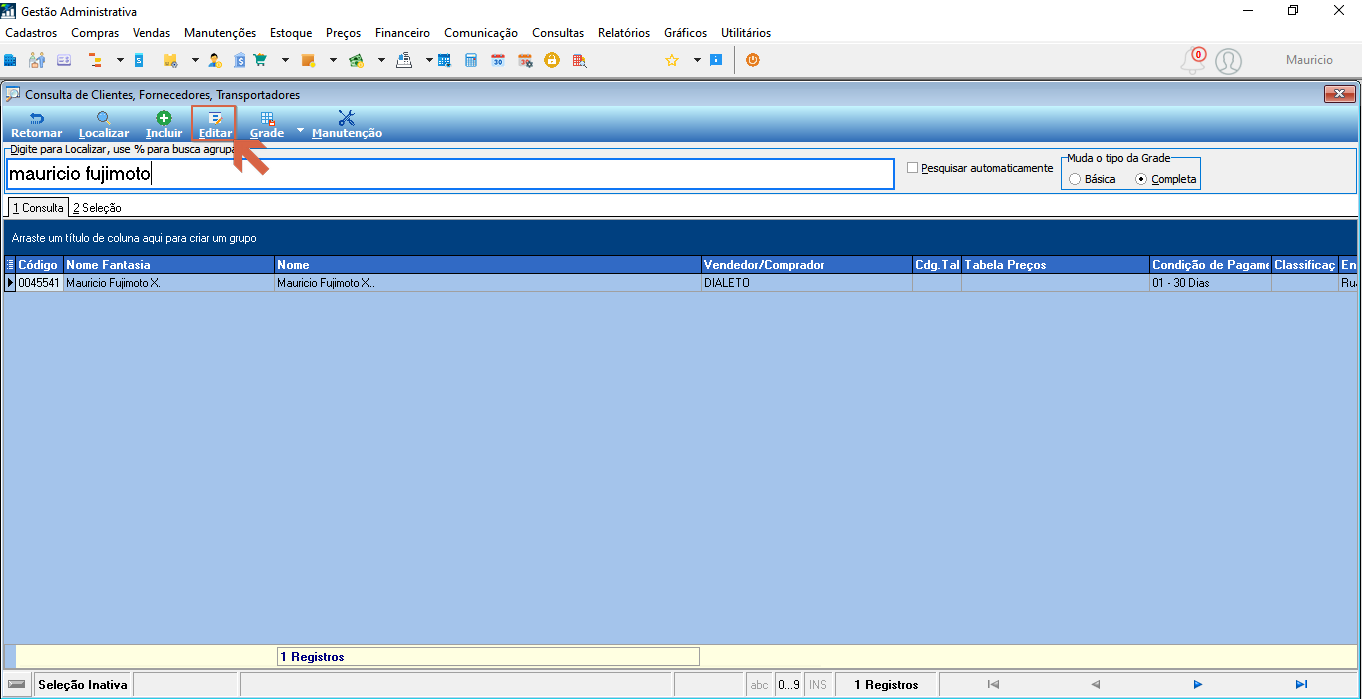Click the green shopping cart icon
Image resolution: width=1362 pixels, height=699 pixels.
click(261, 60)
